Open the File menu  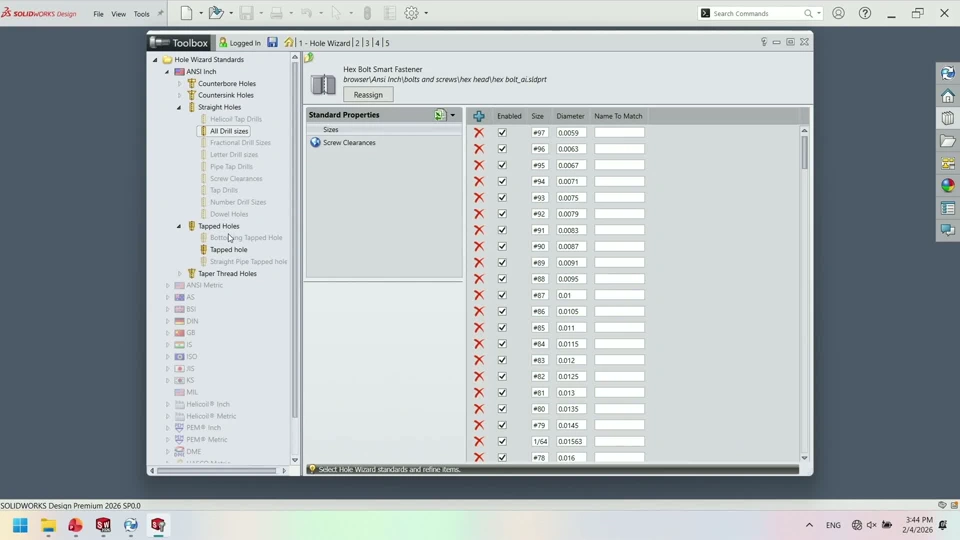tap(99, 13)
